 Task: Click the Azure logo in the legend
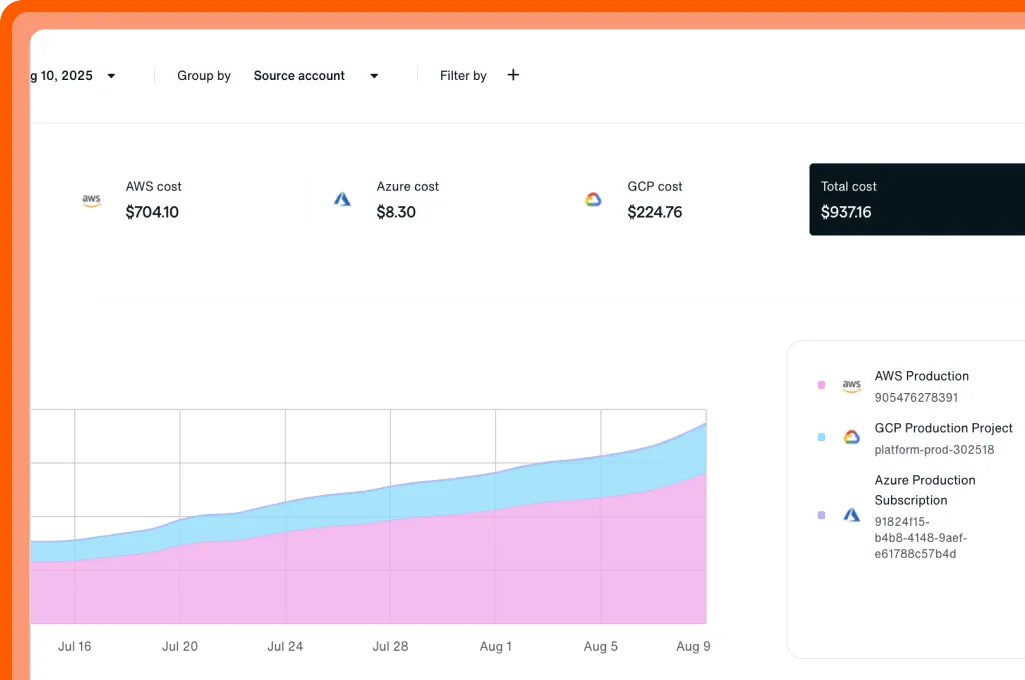tap(851, 515)
